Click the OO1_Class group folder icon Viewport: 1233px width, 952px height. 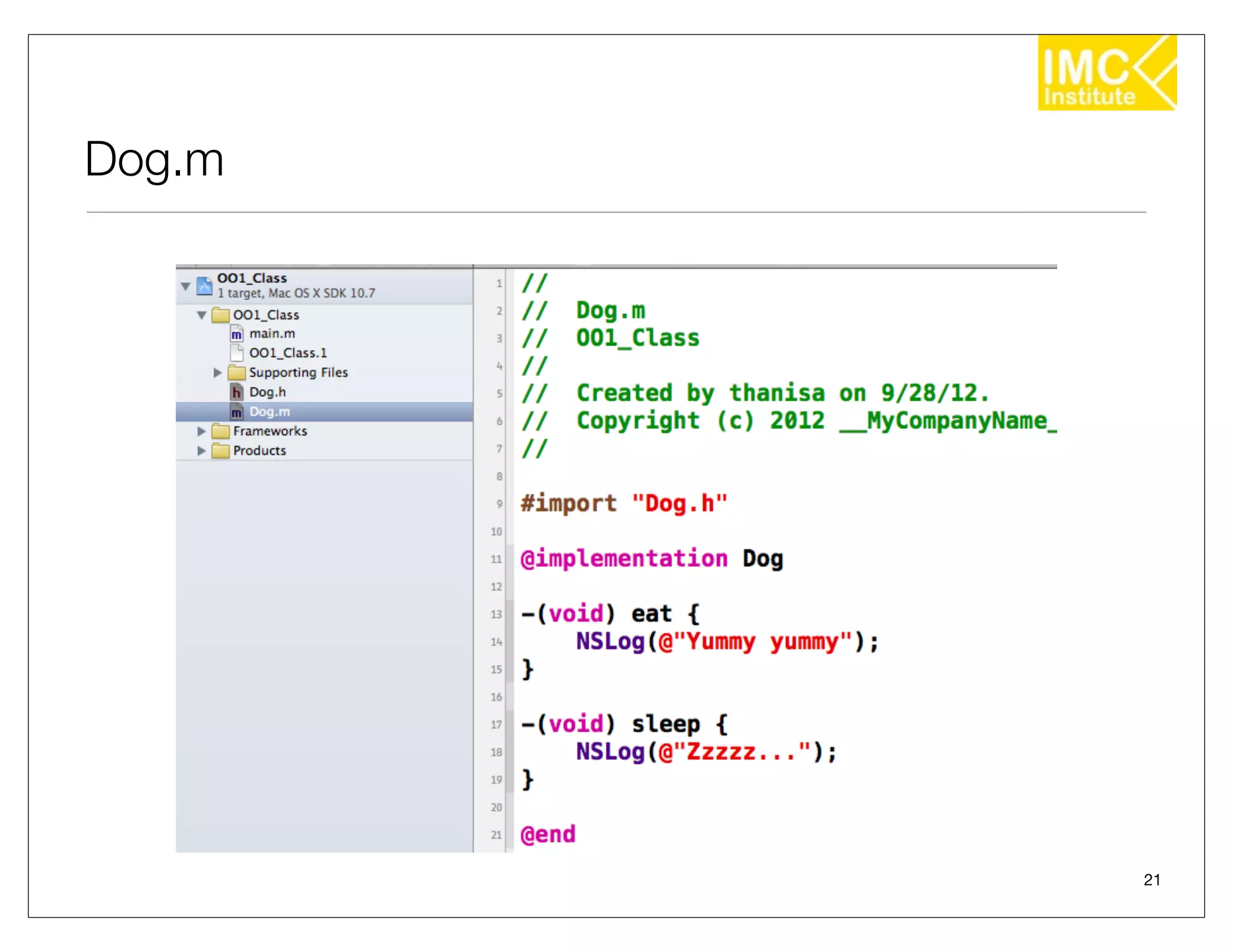[221, 315]
